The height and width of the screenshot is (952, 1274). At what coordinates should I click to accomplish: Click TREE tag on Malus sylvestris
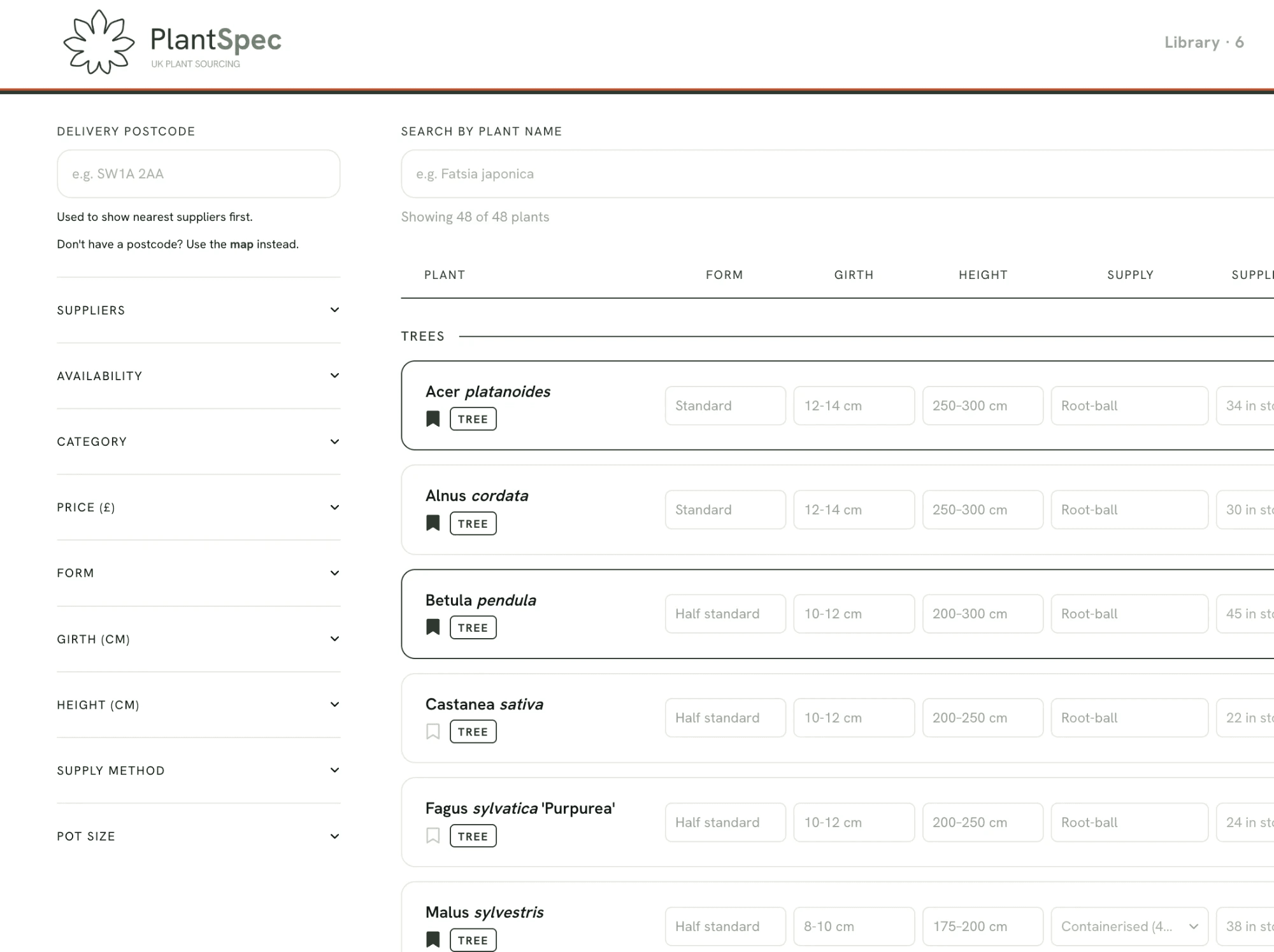coord(473,940)
